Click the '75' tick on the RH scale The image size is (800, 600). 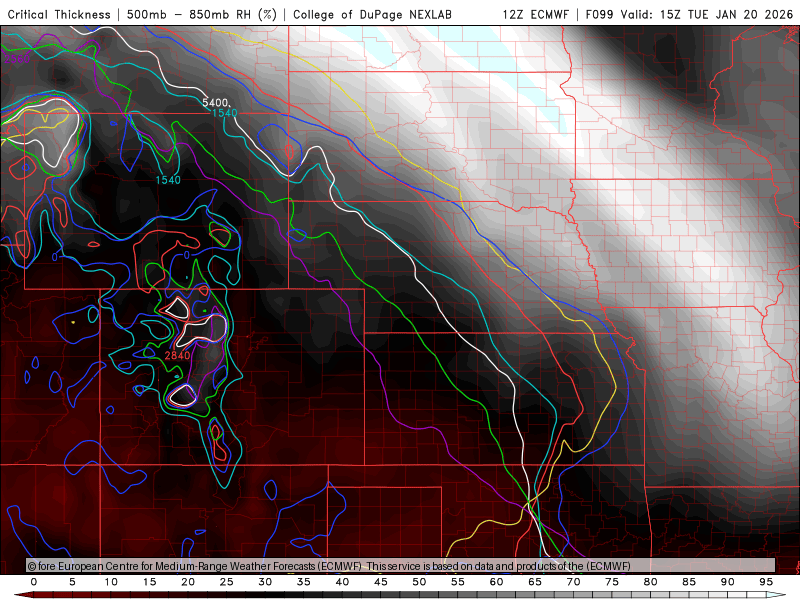coord(612,582)
